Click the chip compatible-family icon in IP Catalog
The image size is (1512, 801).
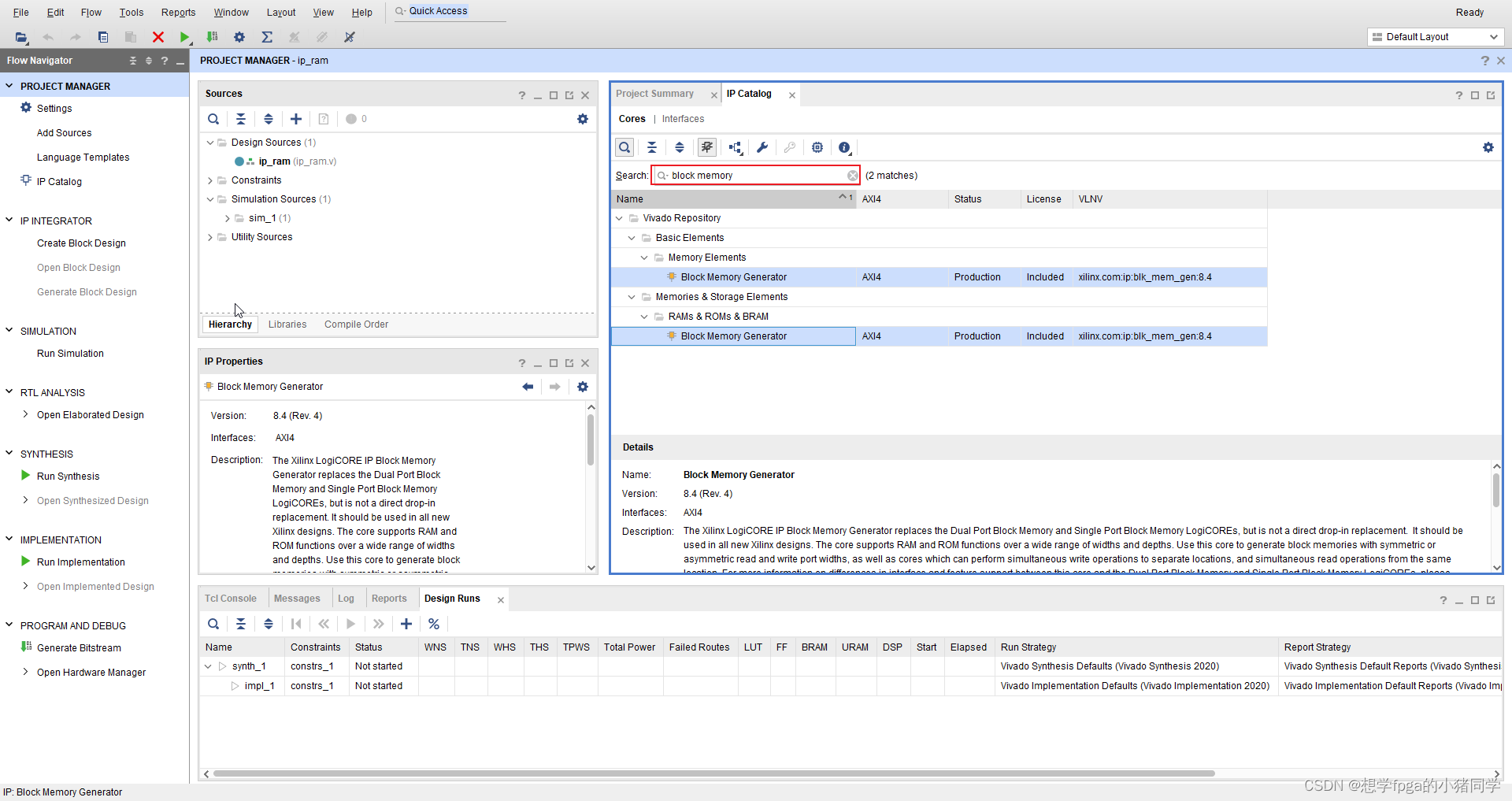click(817, 147)
